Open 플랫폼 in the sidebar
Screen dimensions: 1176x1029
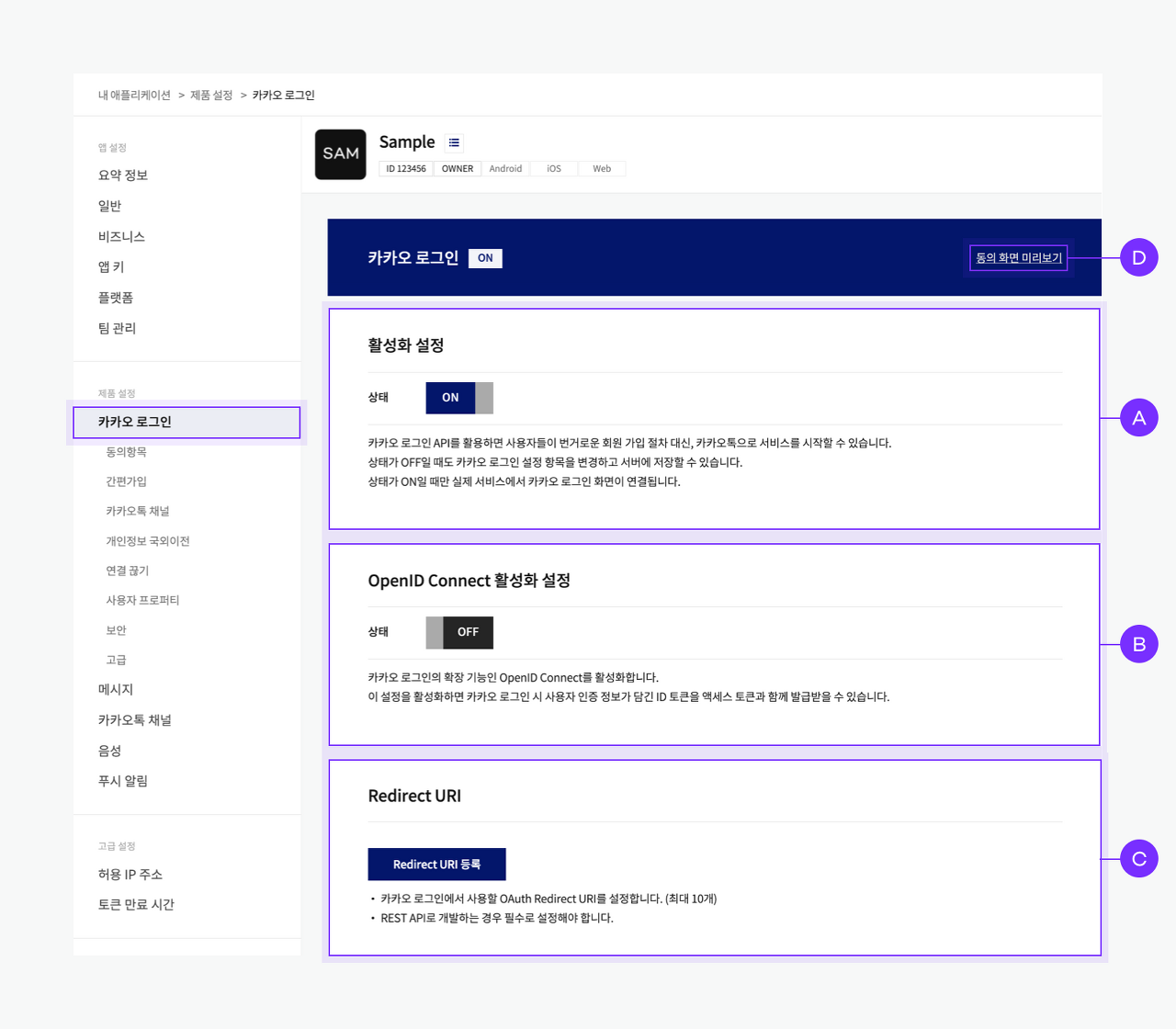click(116, 298)
